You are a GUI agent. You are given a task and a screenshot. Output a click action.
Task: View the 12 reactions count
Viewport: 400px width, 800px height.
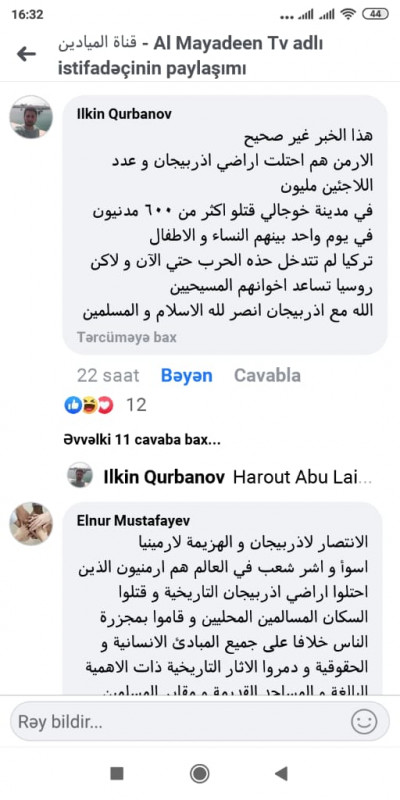(x=136, y=405)
